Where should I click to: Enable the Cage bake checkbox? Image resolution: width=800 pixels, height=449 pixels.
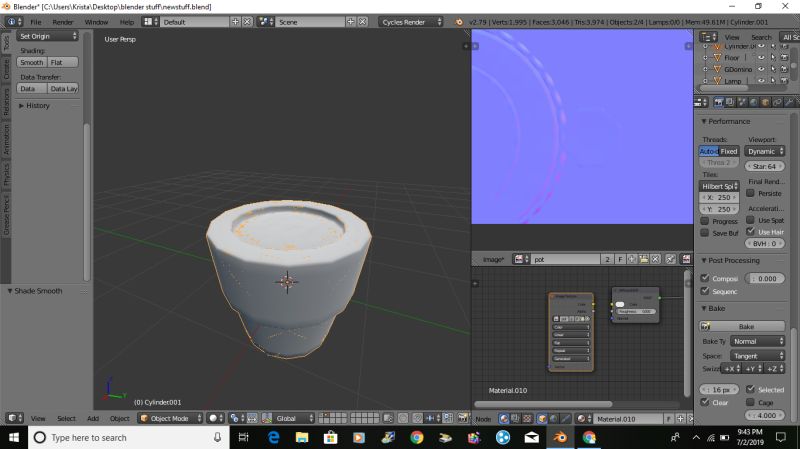click(750, 402)
